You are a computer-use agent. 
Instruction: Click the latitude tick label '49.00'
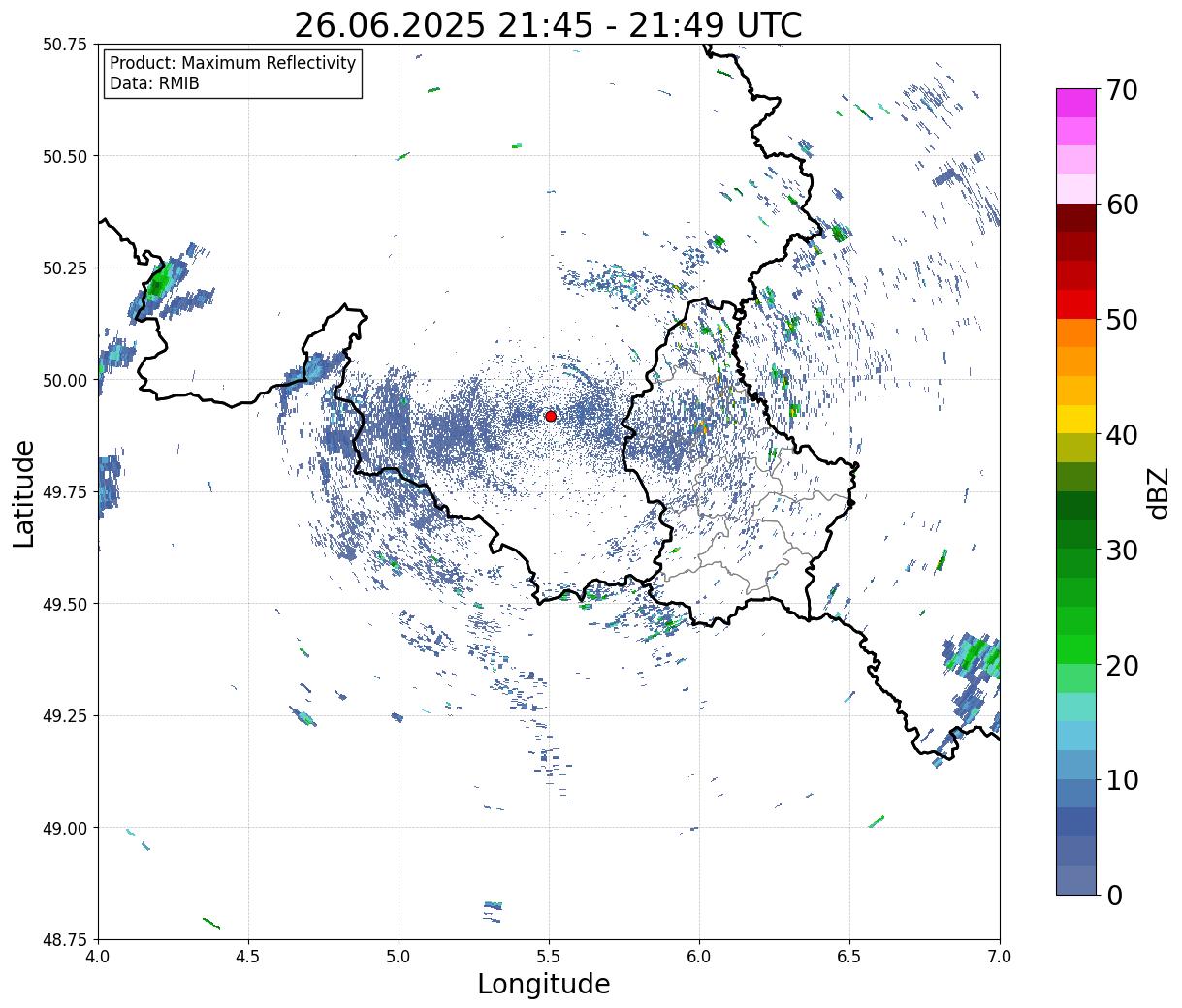(65, 828)
